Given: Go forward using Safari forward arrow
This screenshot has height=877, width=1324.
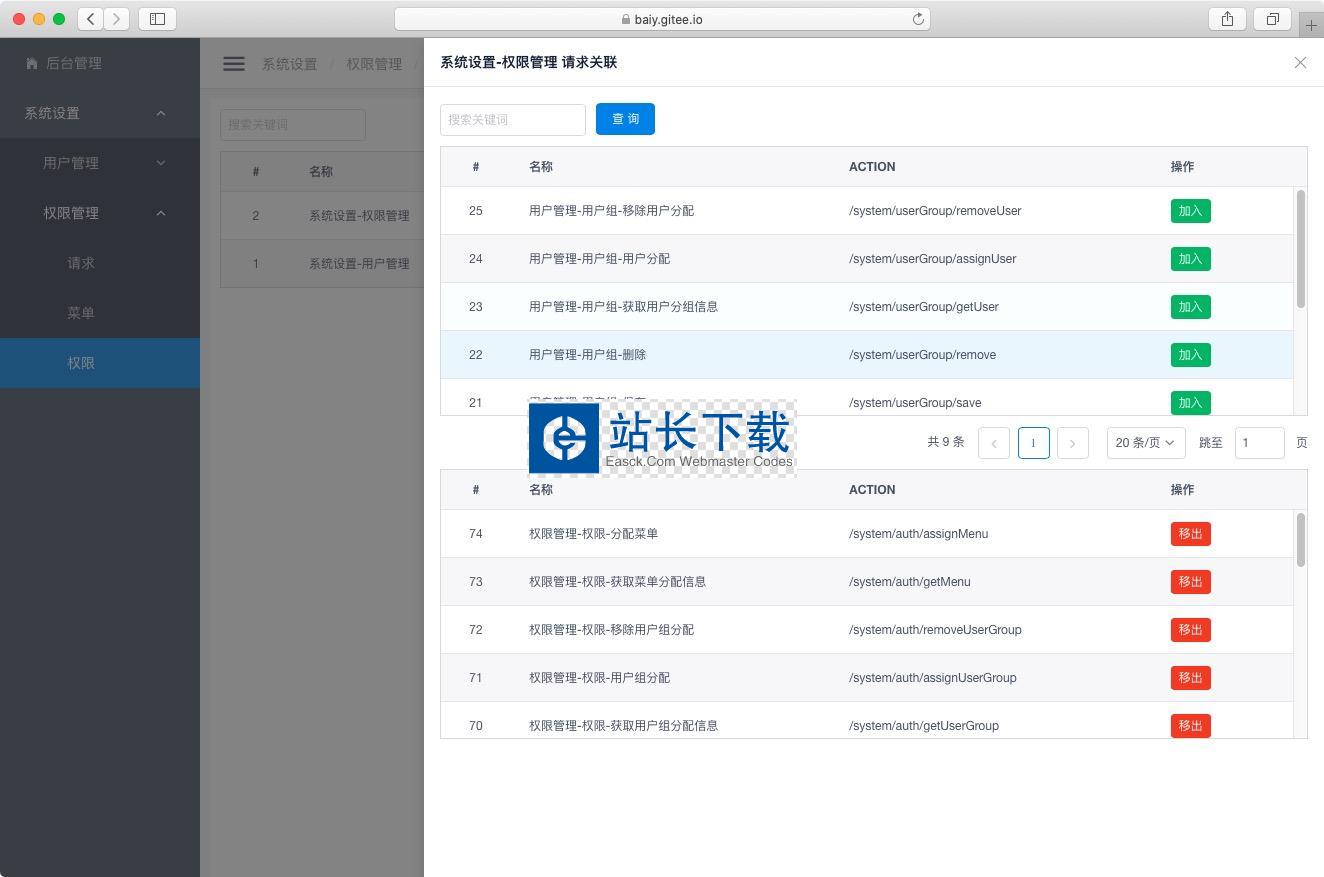Looking at the screenshot, I should (x=116, y=18).
